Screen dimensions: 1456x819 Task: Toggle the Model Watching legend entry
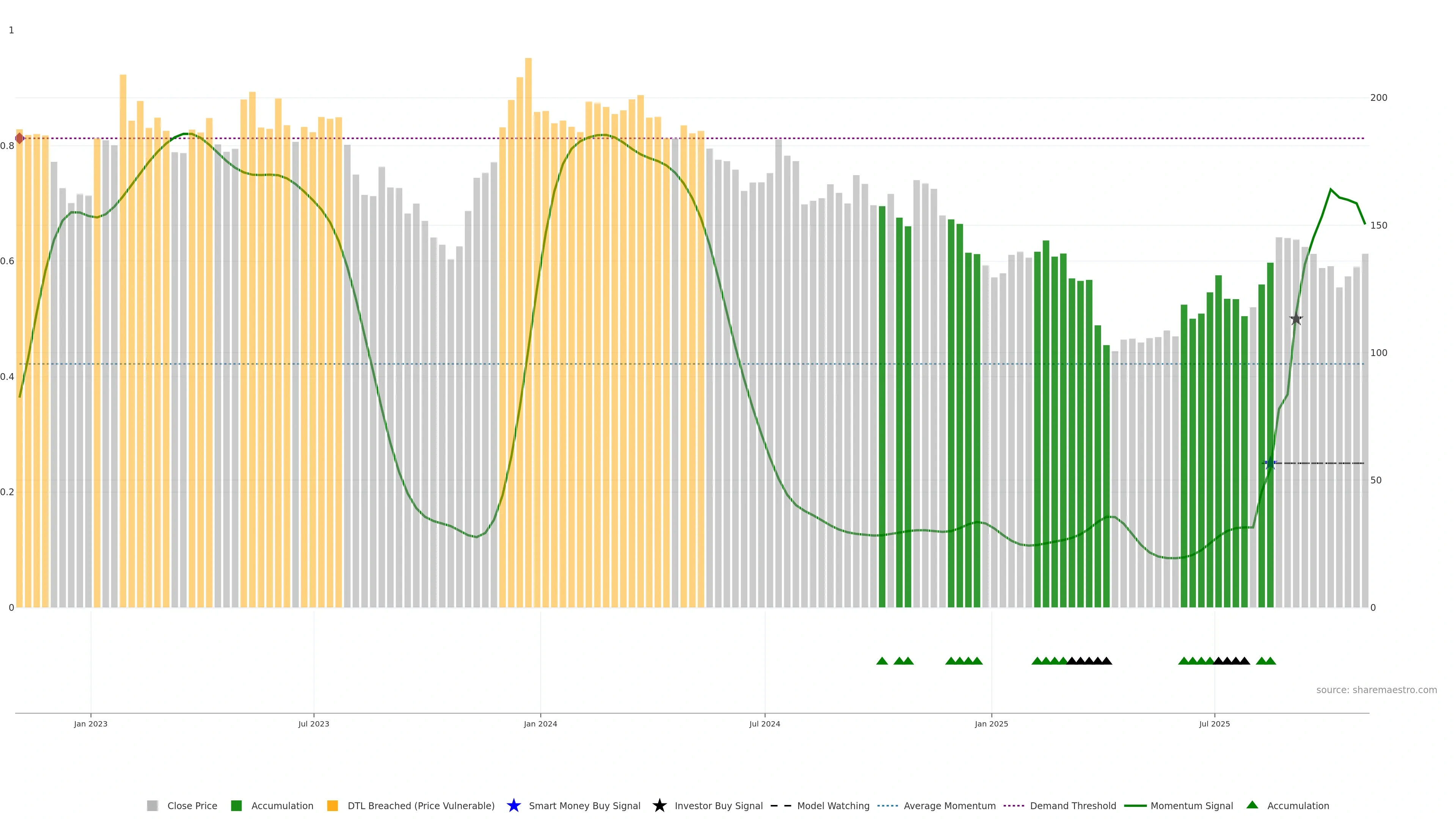point(833,805)
